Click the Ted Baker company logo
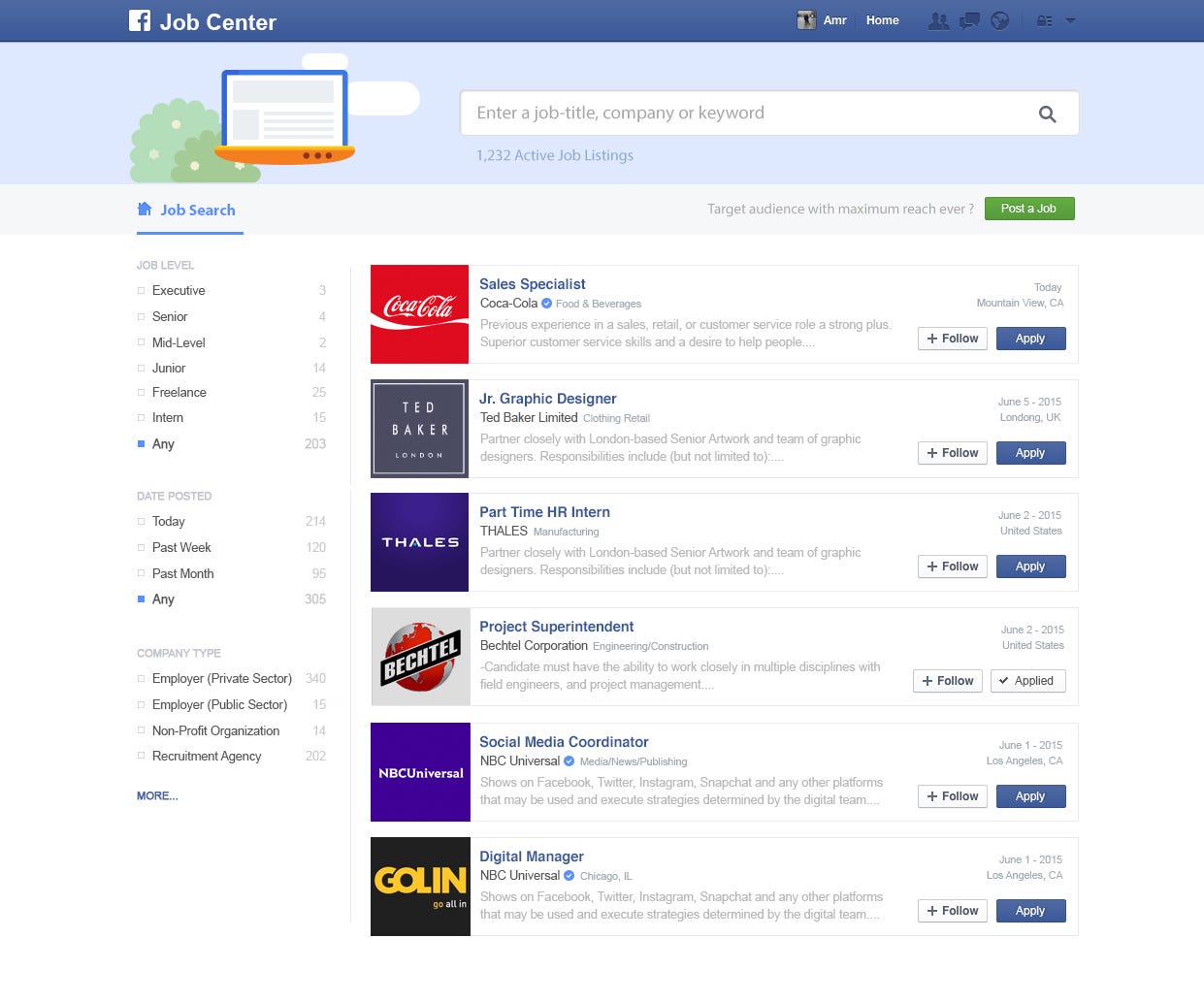The image size is (1204, 1003). (419, 429)
